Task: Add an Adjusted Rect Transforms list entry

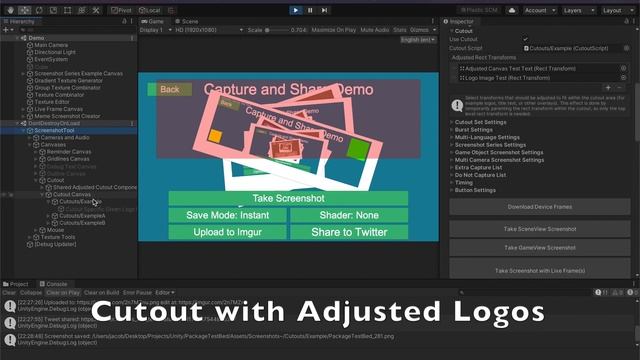Action: click(608, 87)
